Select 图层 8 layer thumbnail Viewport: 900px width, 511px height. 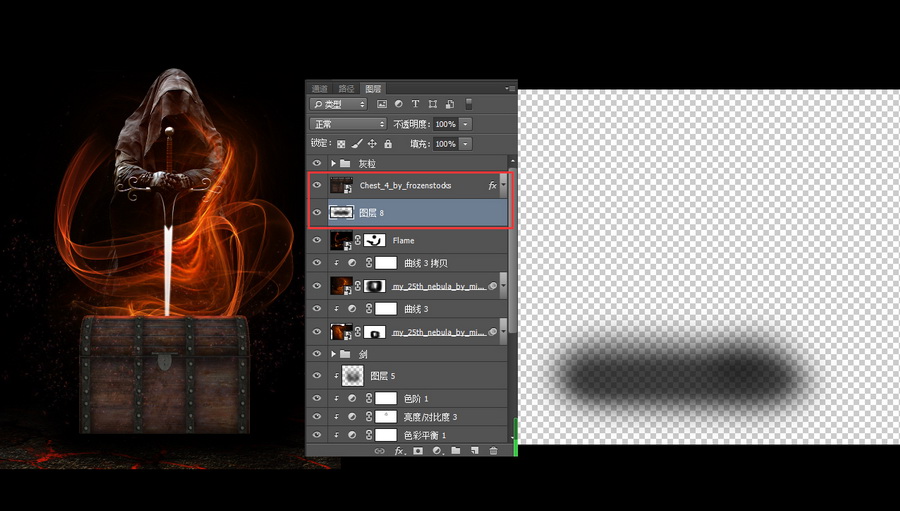point(341,212)
